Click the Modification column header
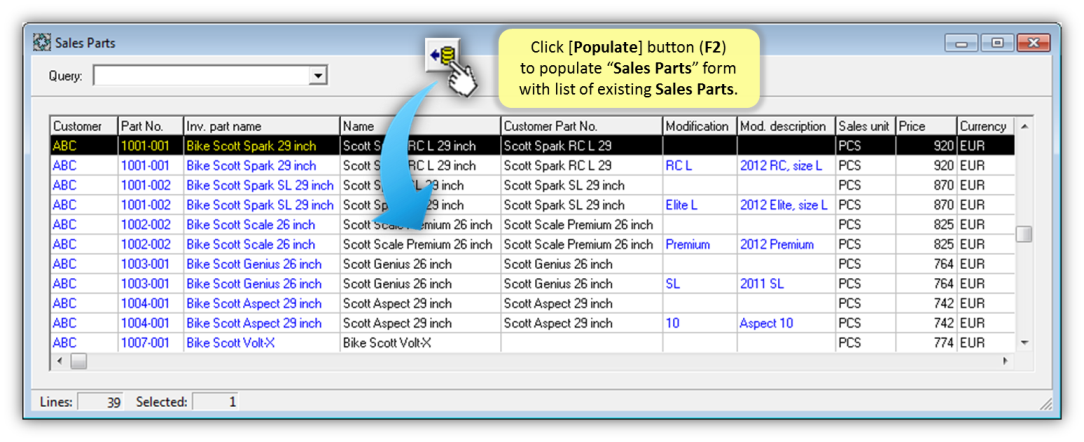The height and width of the screenshot is (442, 1084). (700, 126)
